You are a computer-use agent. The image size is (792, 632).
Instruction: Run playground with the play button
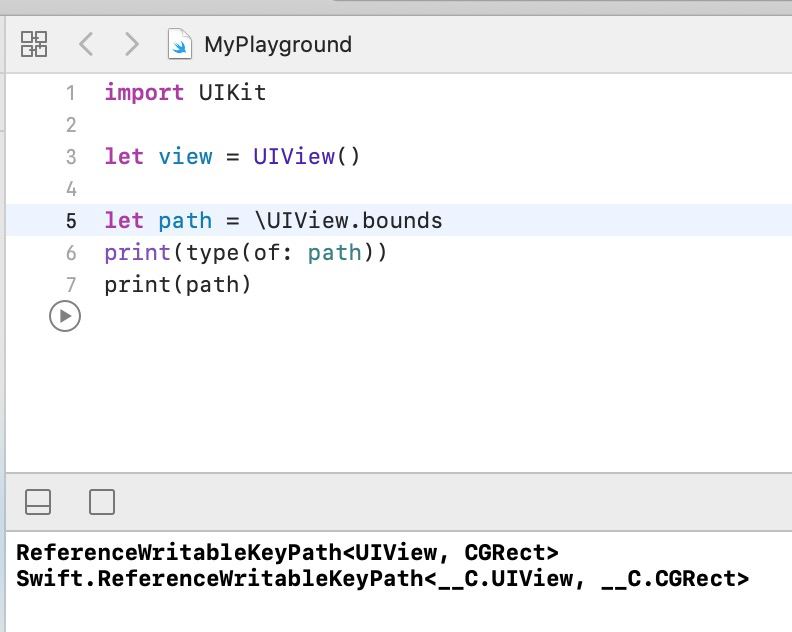click(65, 316)
